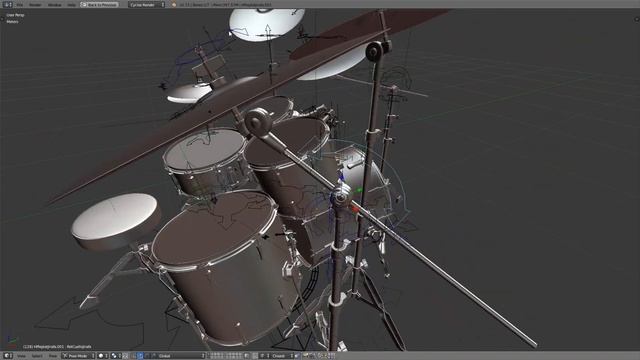Click the back-to-previous screen icon
Viewport: 640px width, 360px height.
tap(84, 4)
